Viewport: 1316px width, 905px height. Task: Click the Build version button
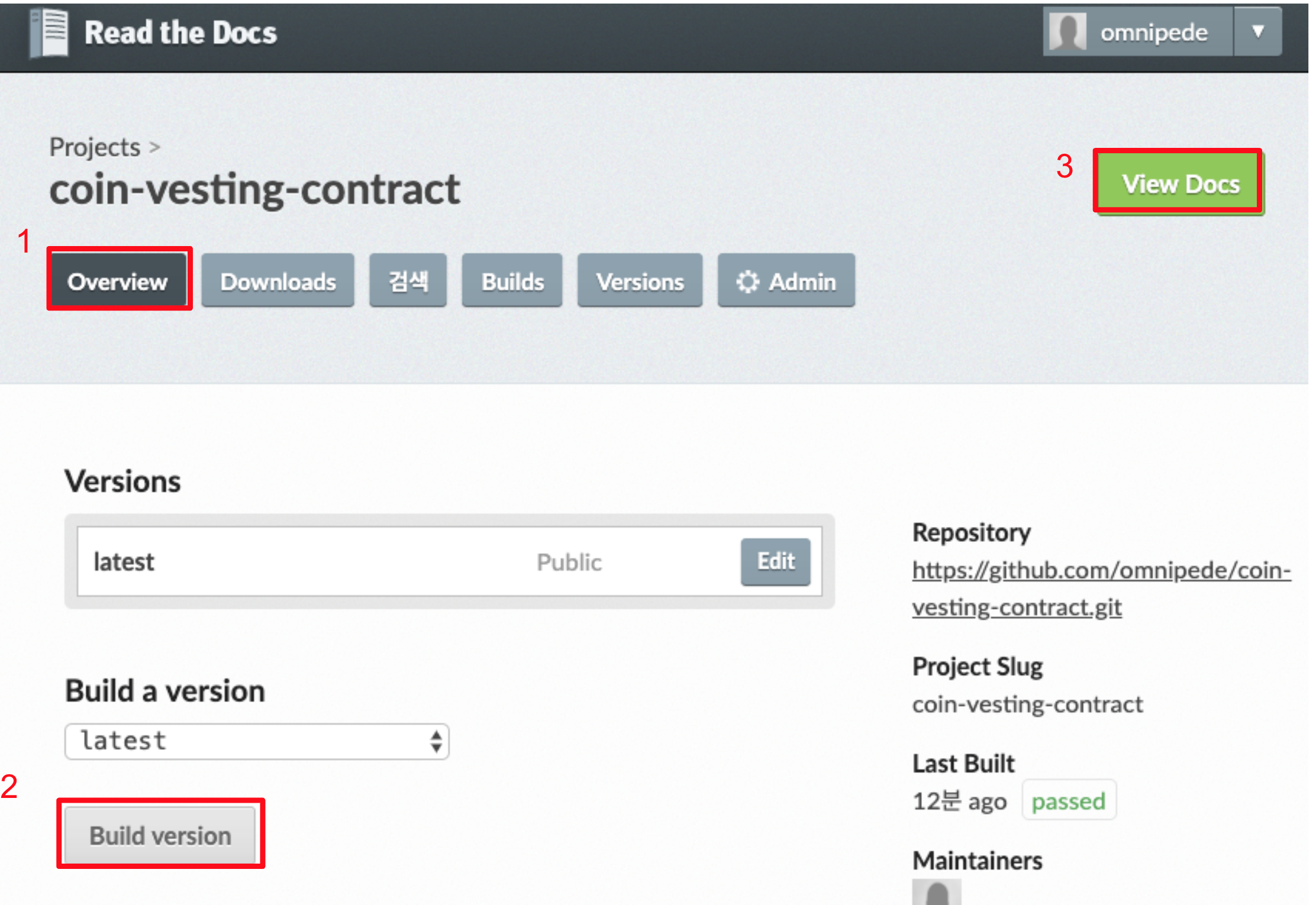160,836
